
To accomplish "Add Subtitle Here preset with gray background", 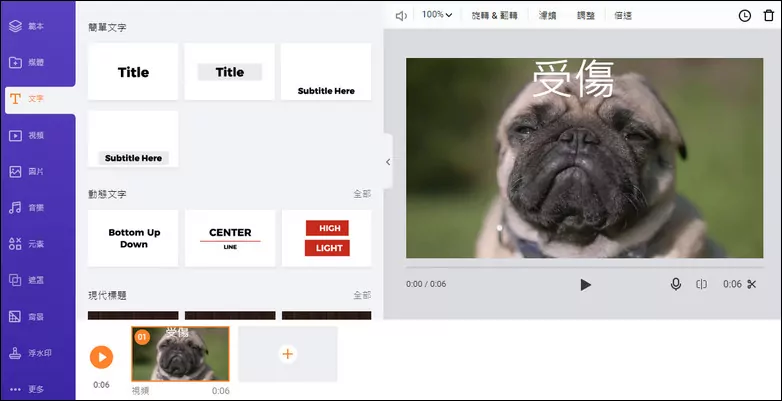I will point(133,139).
